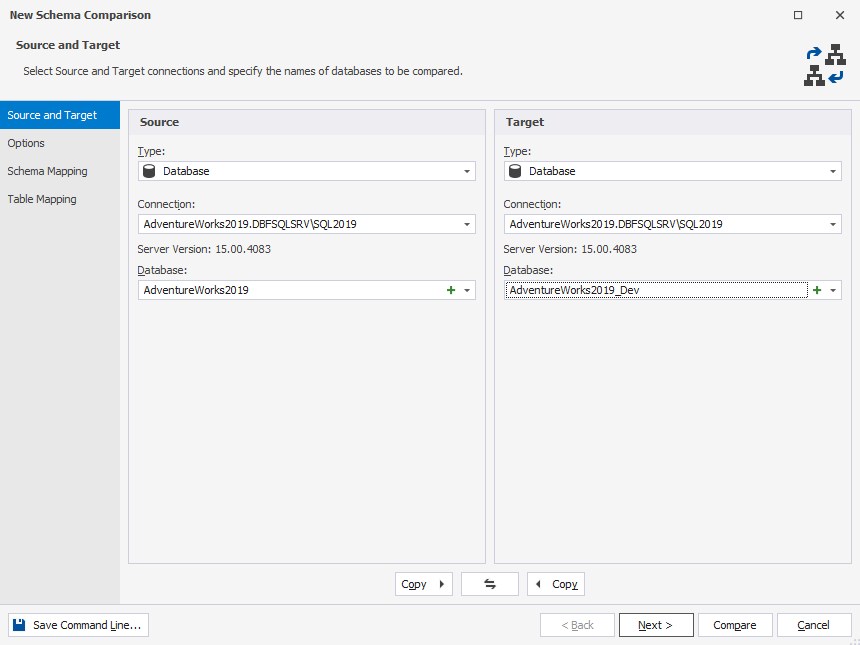Image resolution: width=860 pixels, height=645 pixels.
Task: Click the green plus icon beside Source database
Action: 451,290
